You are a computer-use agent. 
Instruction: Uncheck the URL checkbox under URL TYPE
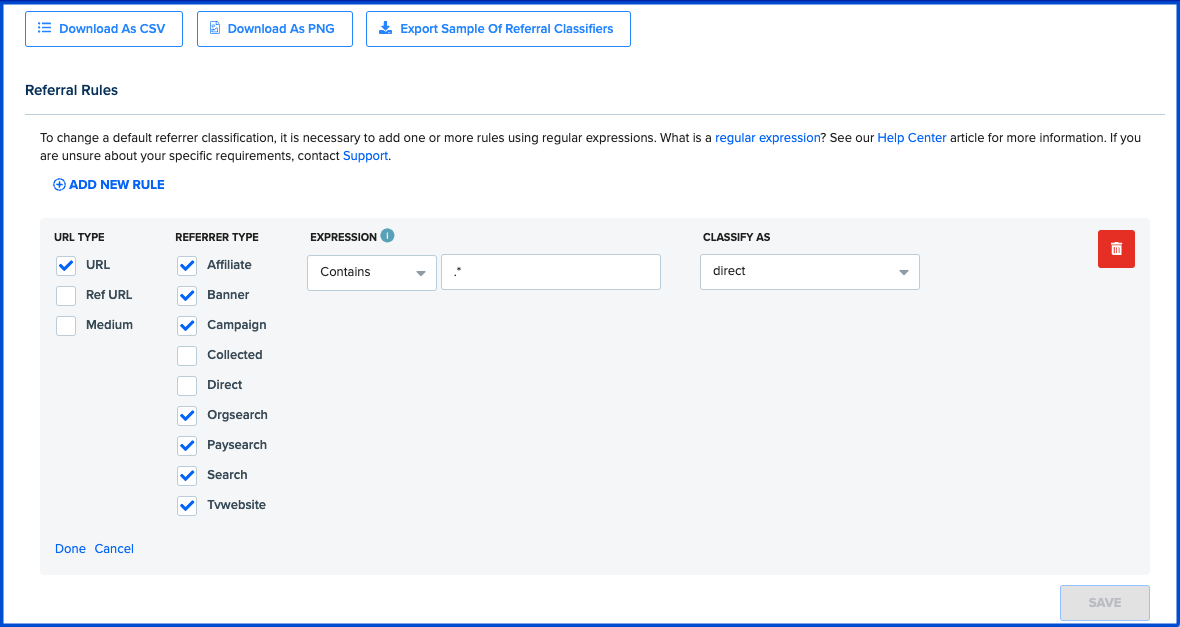(65, 265)
